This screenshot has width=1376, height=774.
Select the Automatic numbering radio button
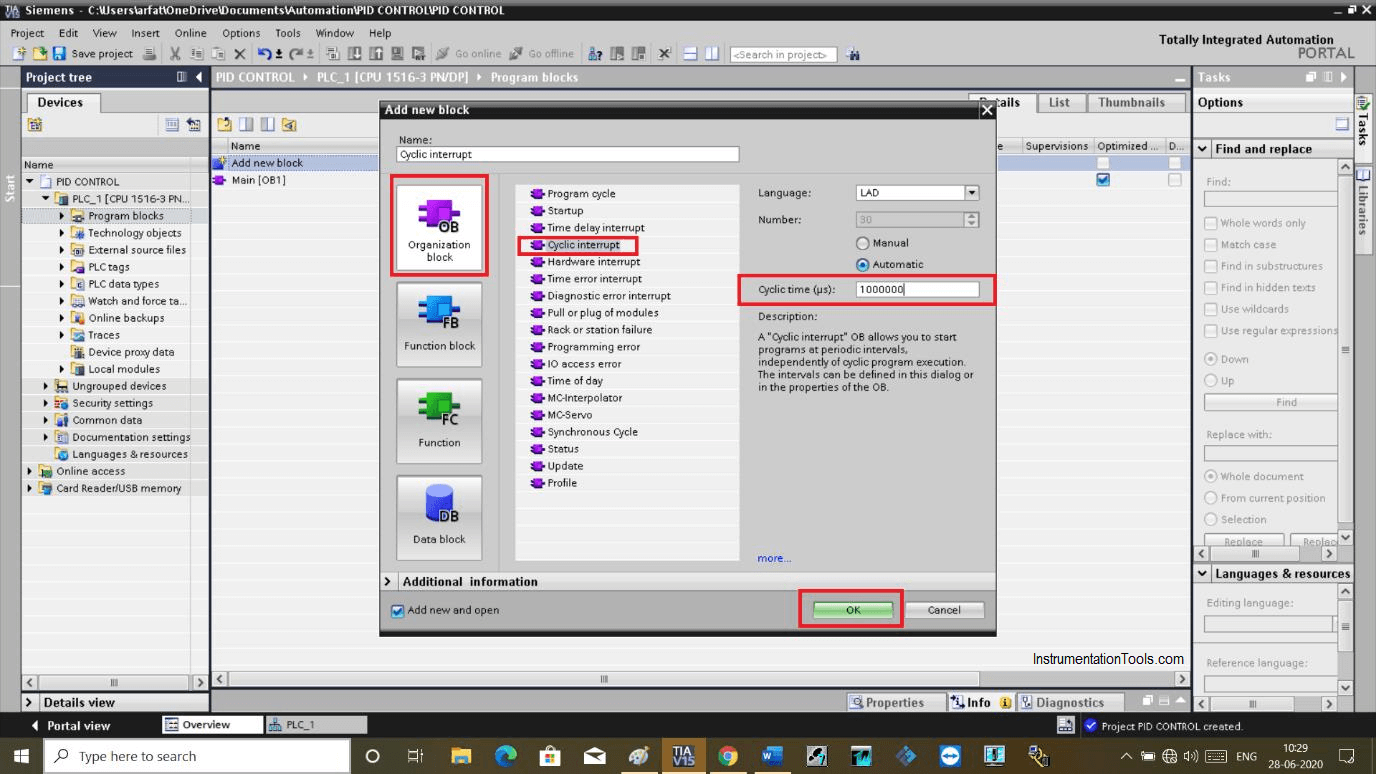coord(863,265)
